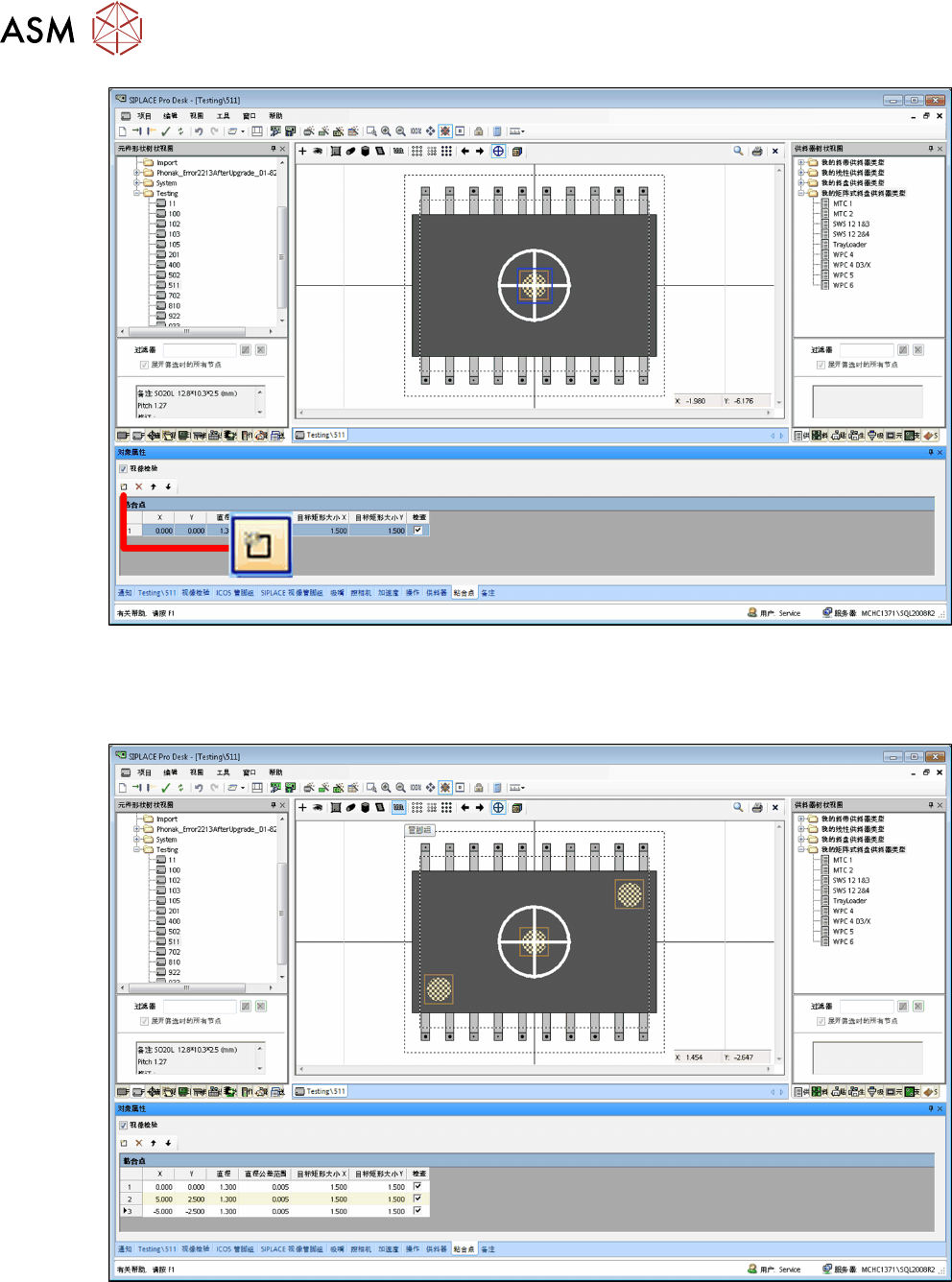Click 3D cube icon in second screenshot's view toolbar
The image size is (952, 1282).
coord(517,807)
